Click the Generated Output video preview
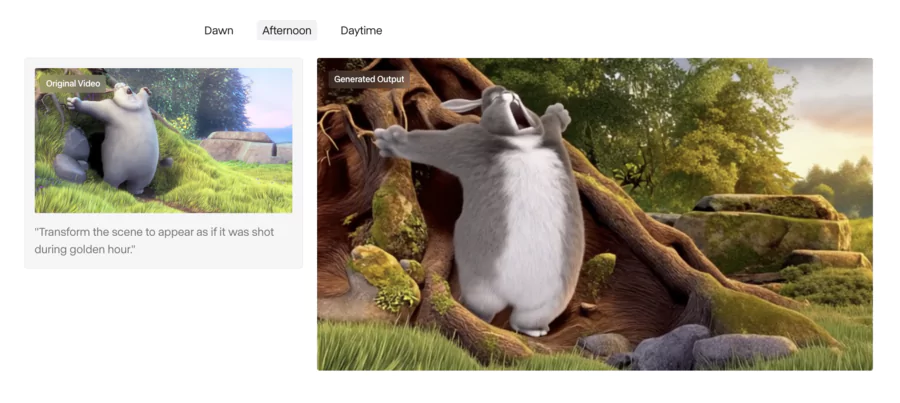Image resolution: width=900 pixels, height=403 pixels. tap(595, 214)
